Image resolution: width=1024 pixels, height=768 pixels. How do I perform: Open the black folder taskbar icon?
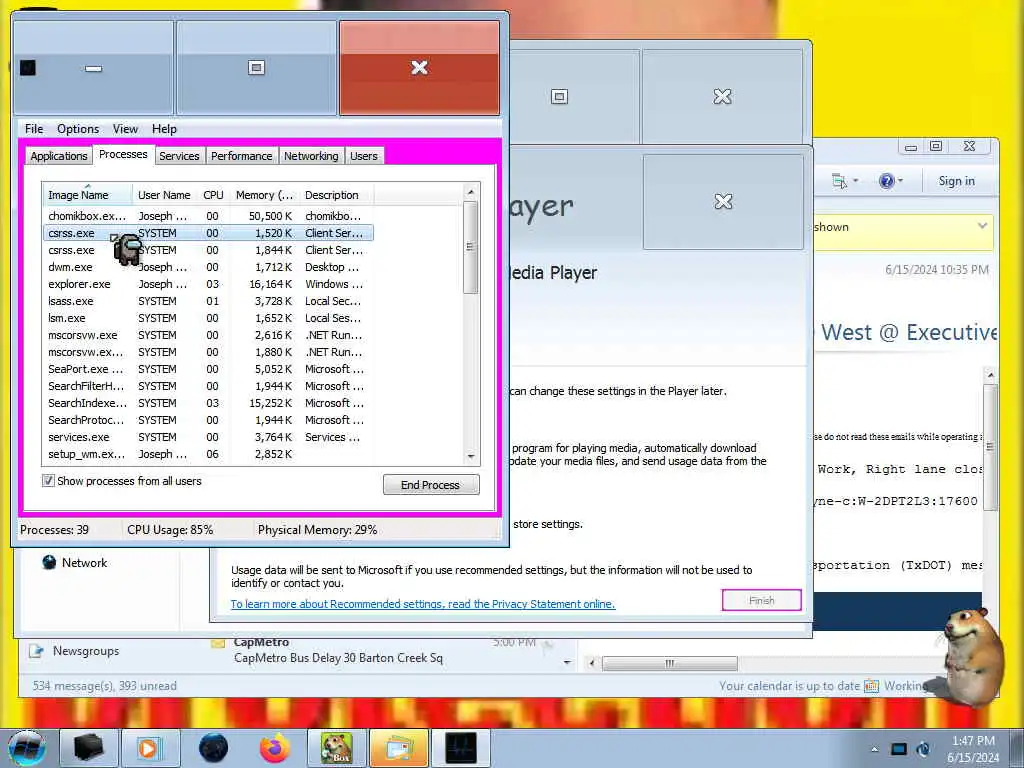pyautogui.click(x=89, y=748)
